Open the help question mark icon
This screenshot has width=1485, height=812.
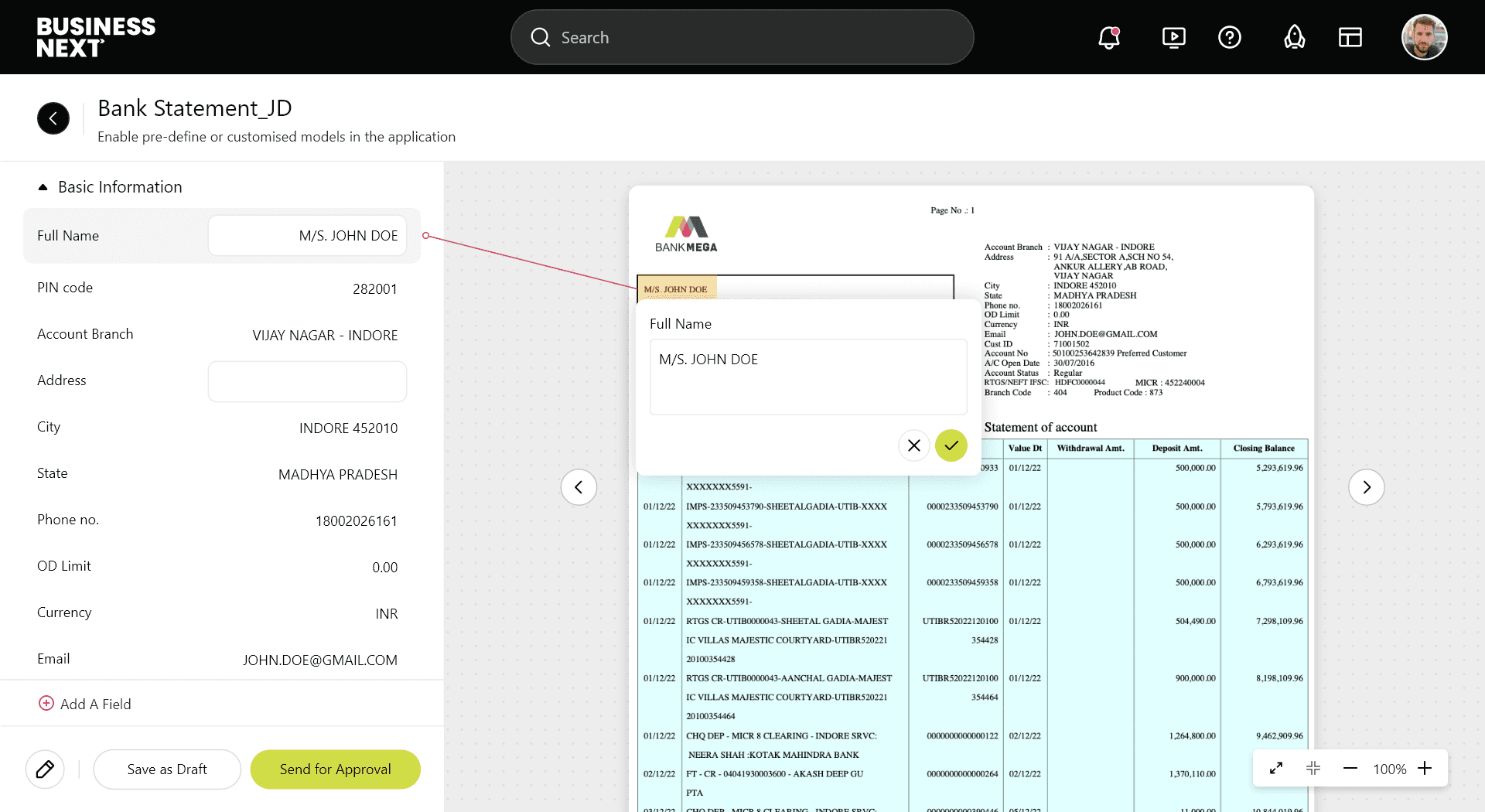tap(1230, 37)
